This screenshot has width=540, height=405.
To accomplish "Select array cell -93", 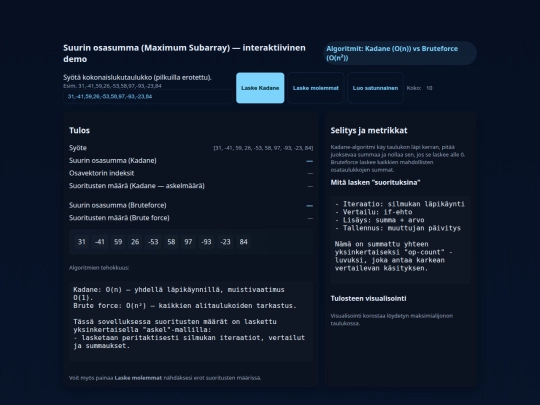I will [x=206, y=242].
